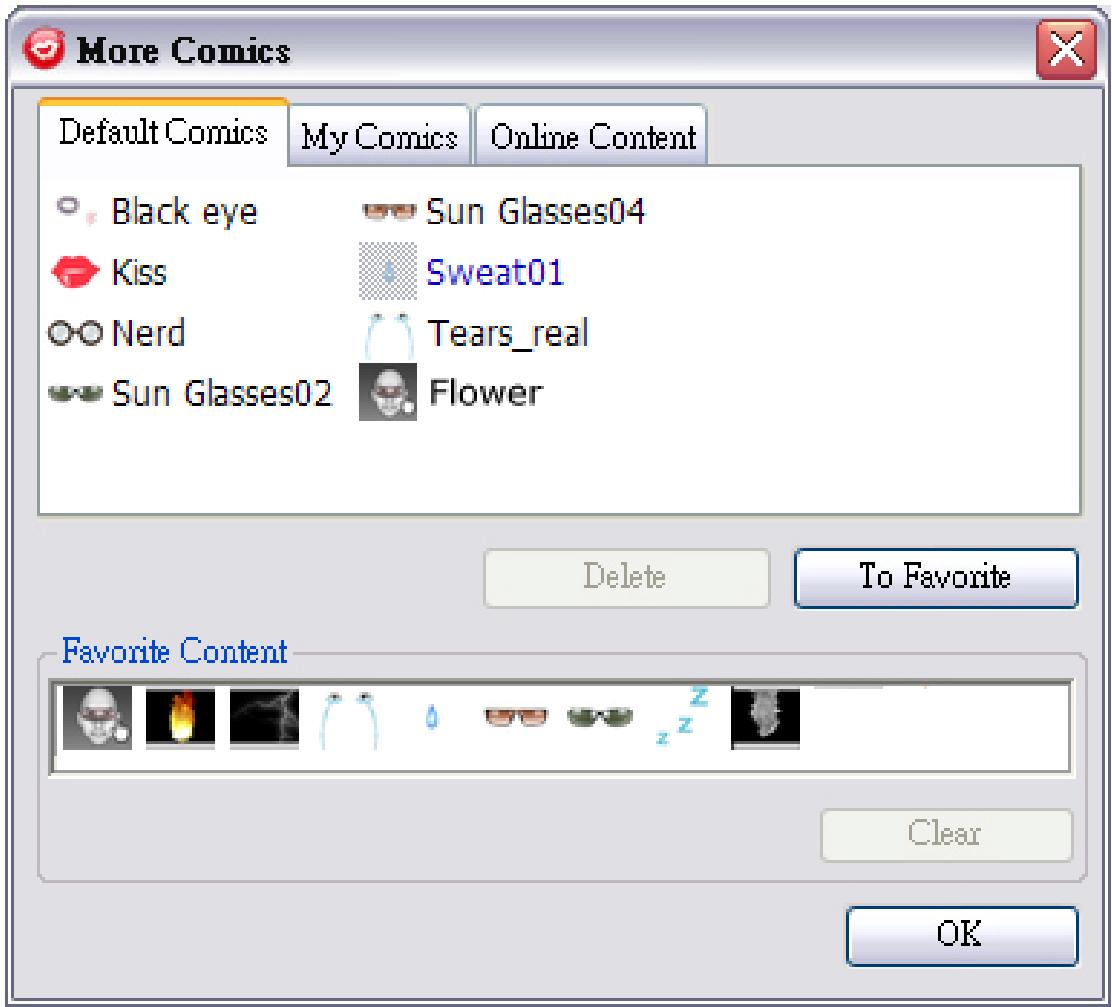This screenshot has height=1007, width=1112.
Task: Click the Delete button
Action: 626,577
